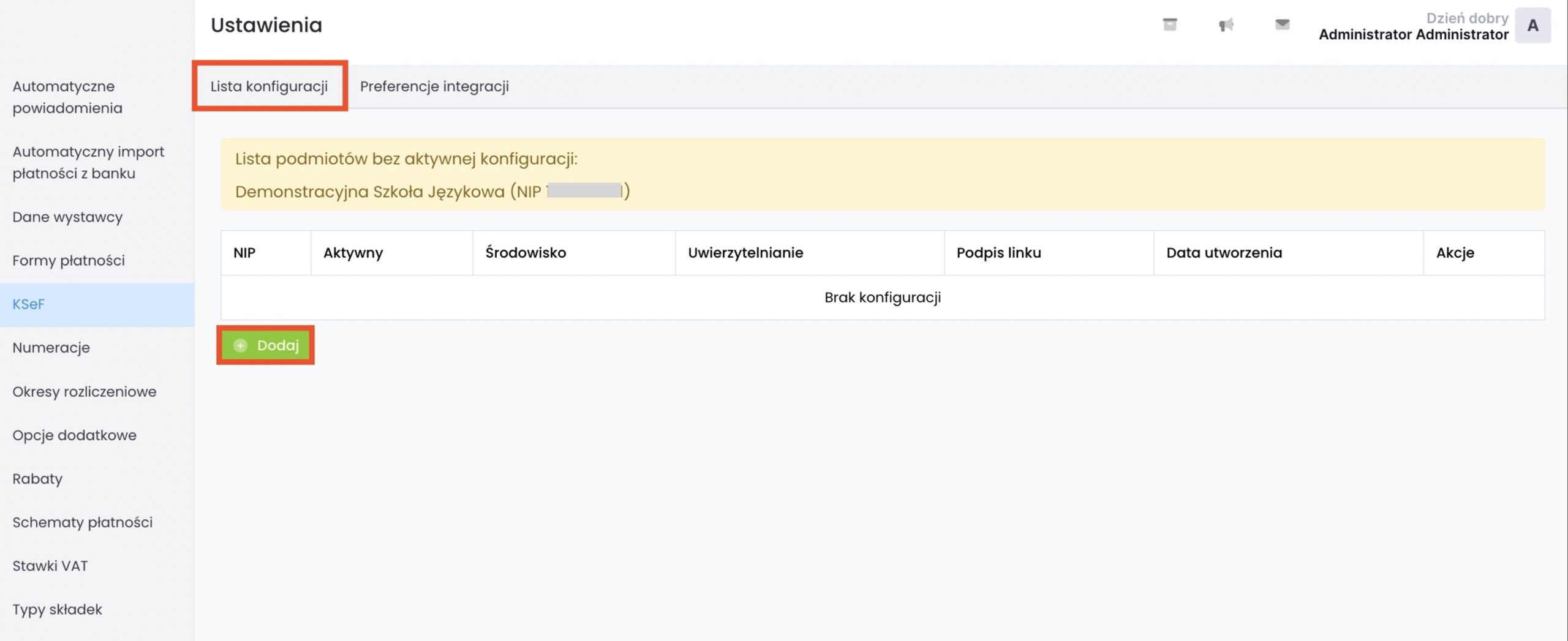Select KSeF sidebar item
The image size is (1568, 641).
[x=29, y=304]
